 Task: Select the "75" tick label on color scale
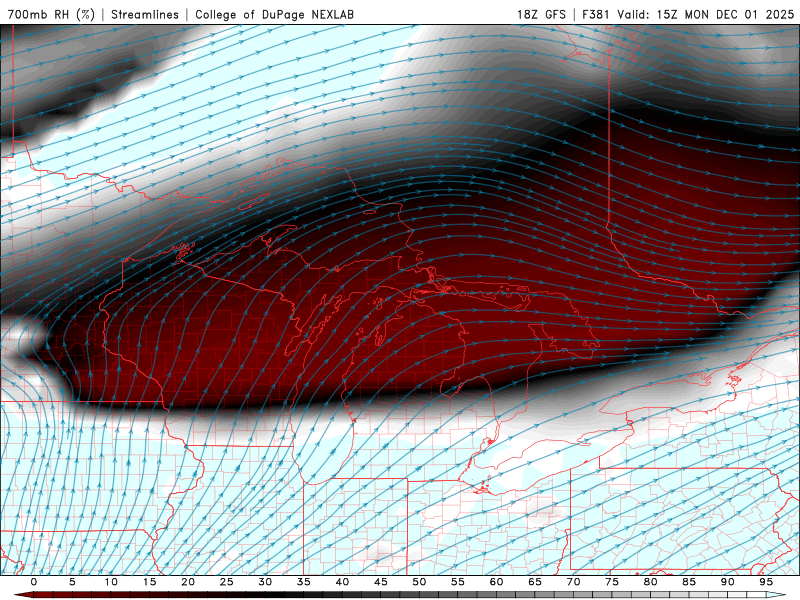click(x=612, y=582)
